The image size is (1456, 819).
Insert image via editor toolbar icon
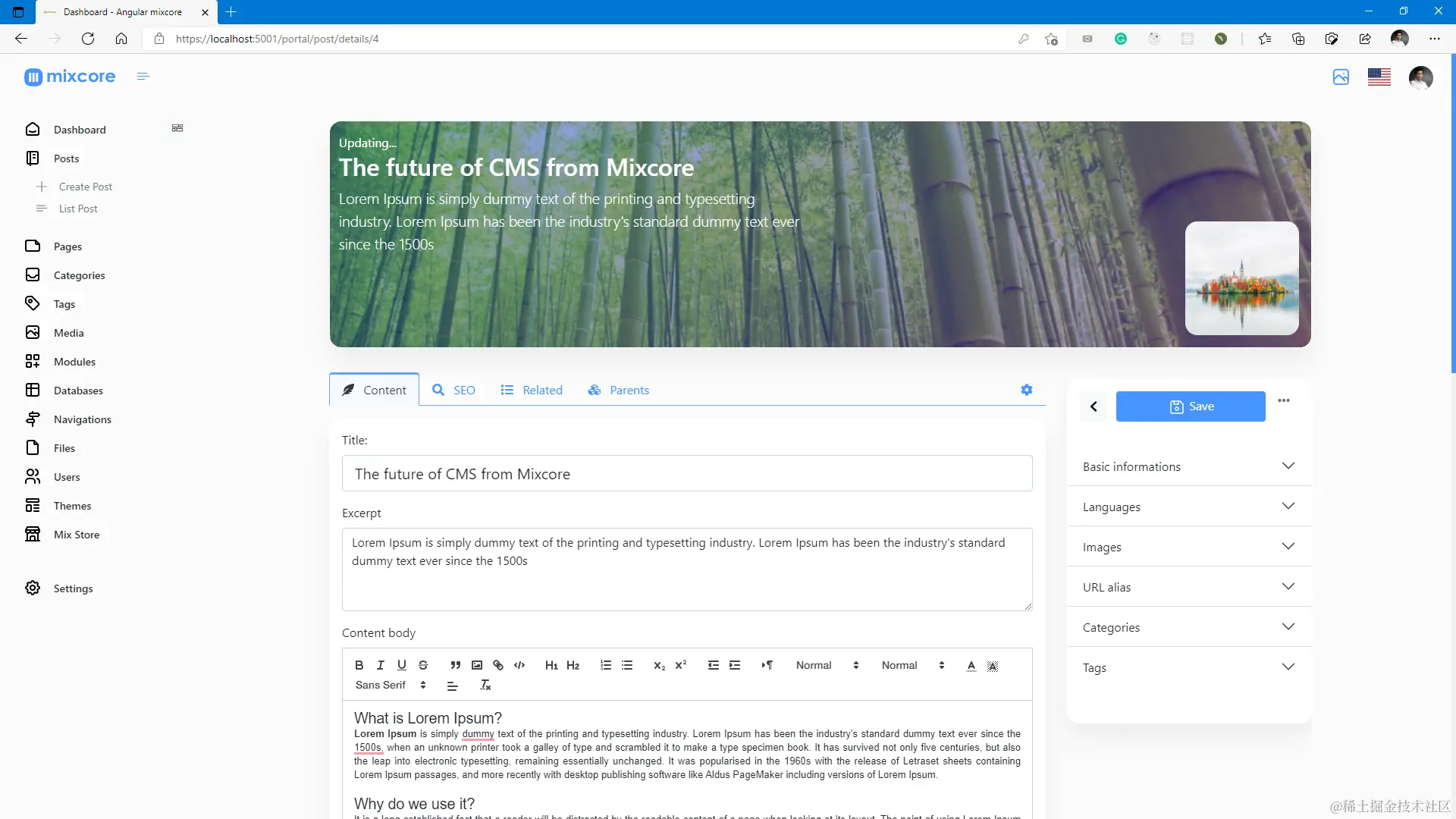pos(477,665)
